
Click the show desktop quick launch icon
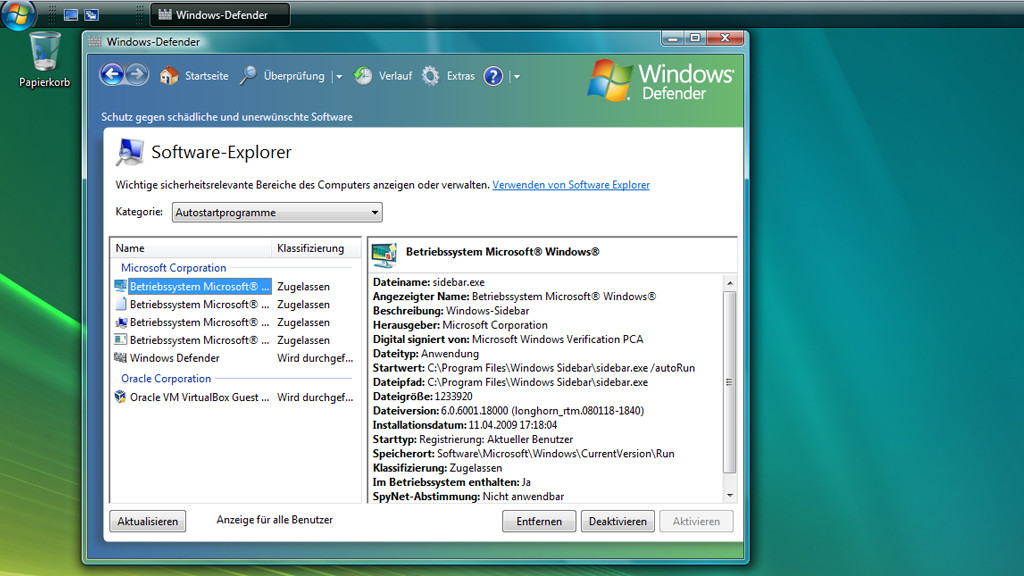tap(71, 14)
